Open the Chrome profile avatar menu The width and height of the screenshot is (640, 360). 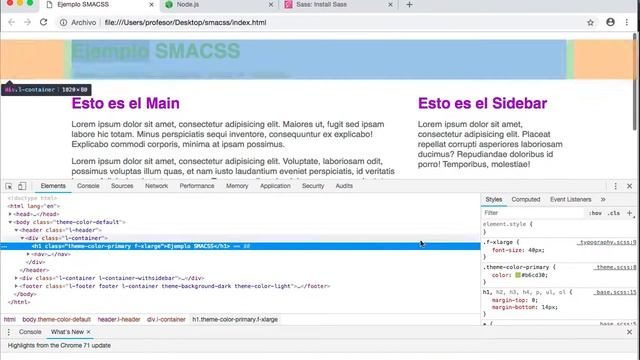coord(610,22)
